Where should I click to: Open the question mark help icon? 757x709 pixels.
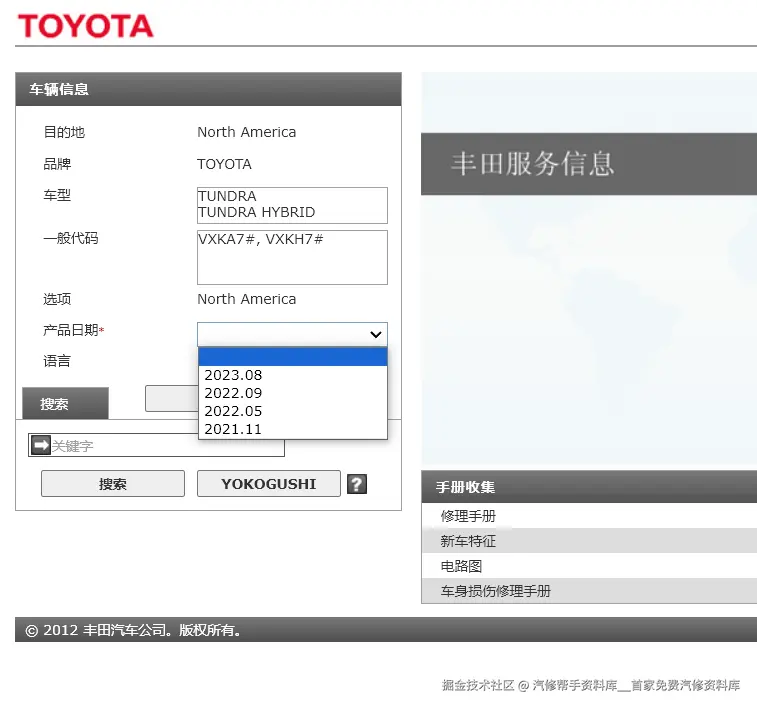[357, 484]
